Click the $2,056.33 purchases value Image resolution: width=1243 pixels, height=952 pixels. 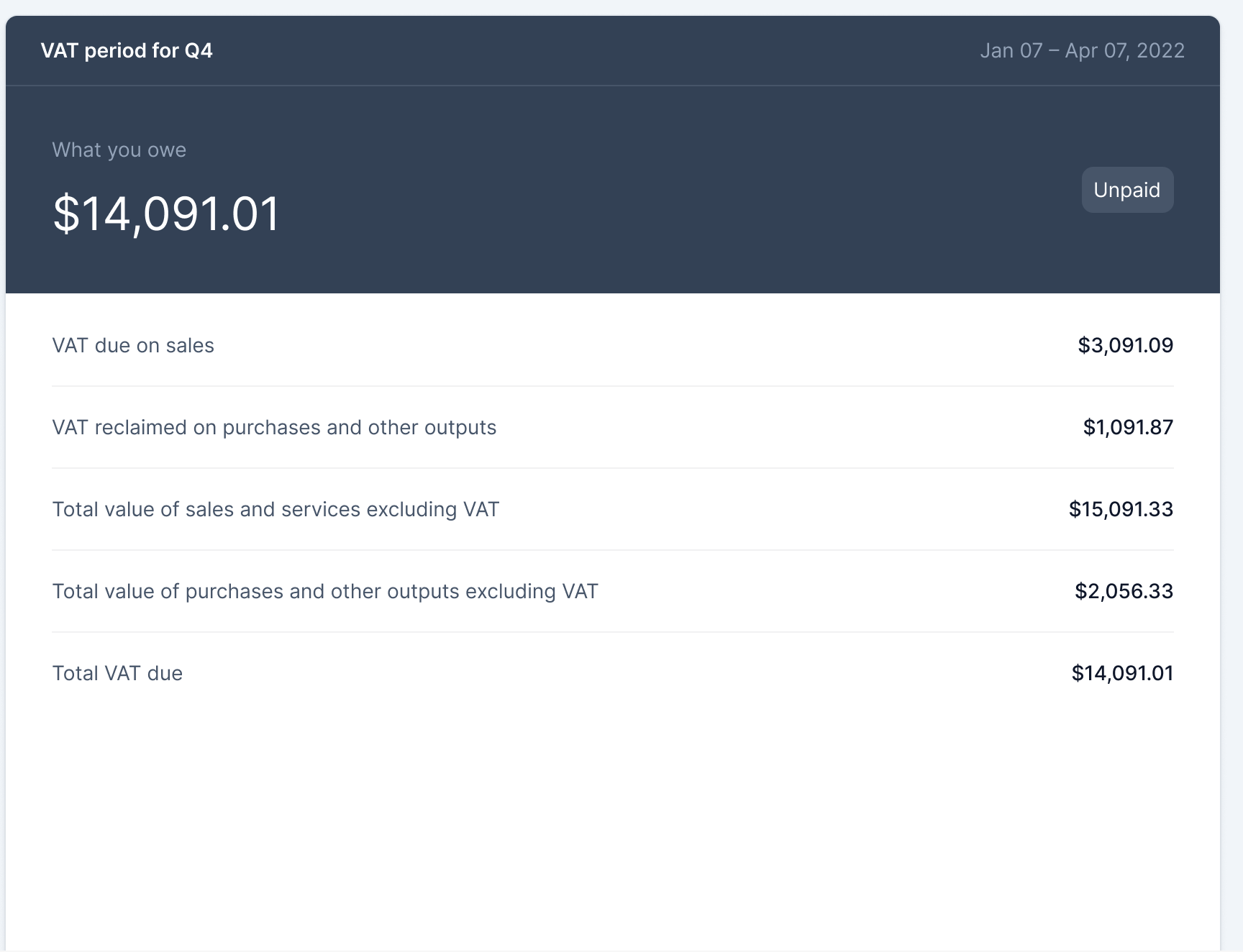point(1124,591)
